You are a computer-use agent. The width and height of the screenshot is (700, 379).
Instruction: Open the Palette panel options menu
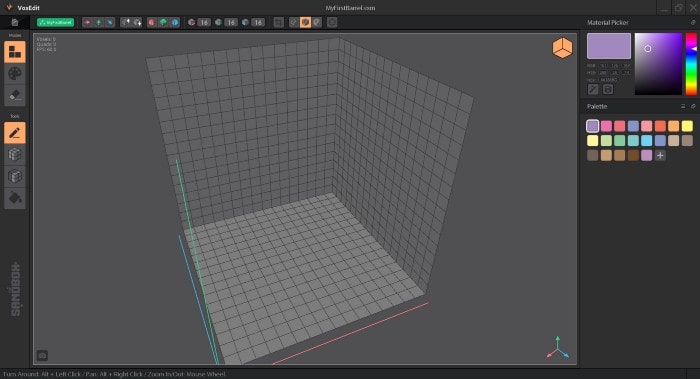click(683, 106)
